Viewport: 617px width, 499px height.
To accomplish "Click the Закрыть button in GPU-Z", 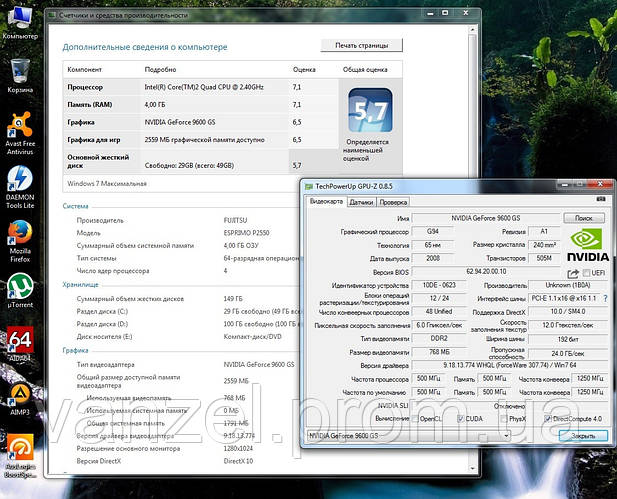I will coord(583,436).
